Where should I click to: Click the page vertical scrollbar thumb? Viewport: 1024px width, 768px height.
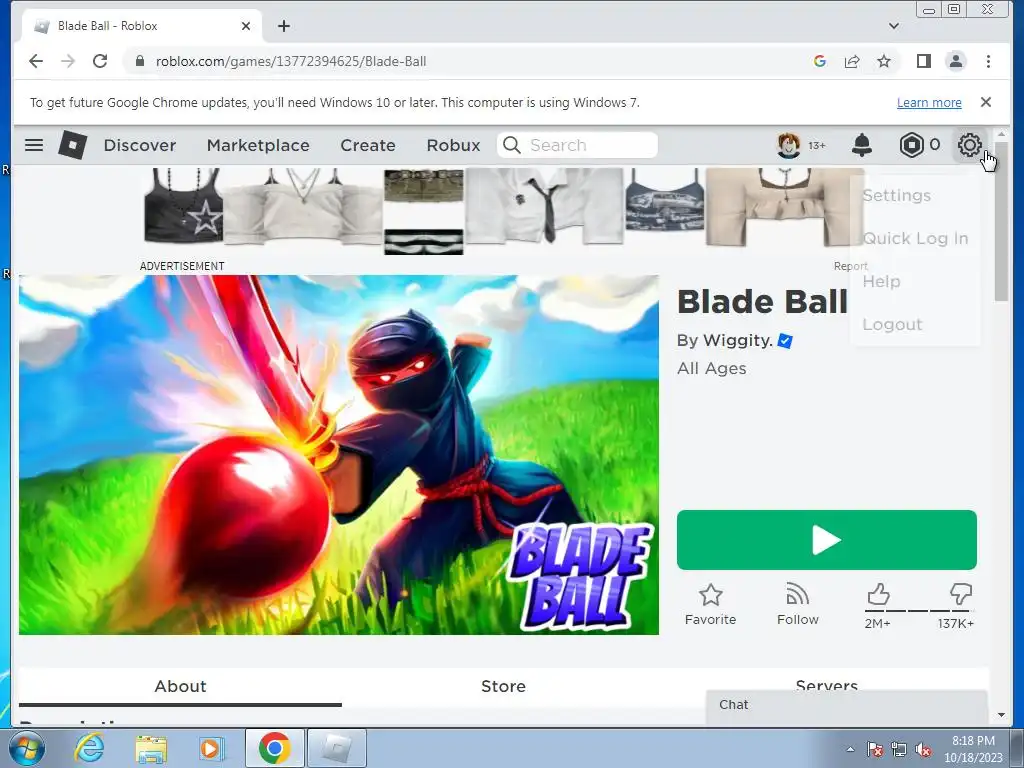click(x=1002, y=222)
